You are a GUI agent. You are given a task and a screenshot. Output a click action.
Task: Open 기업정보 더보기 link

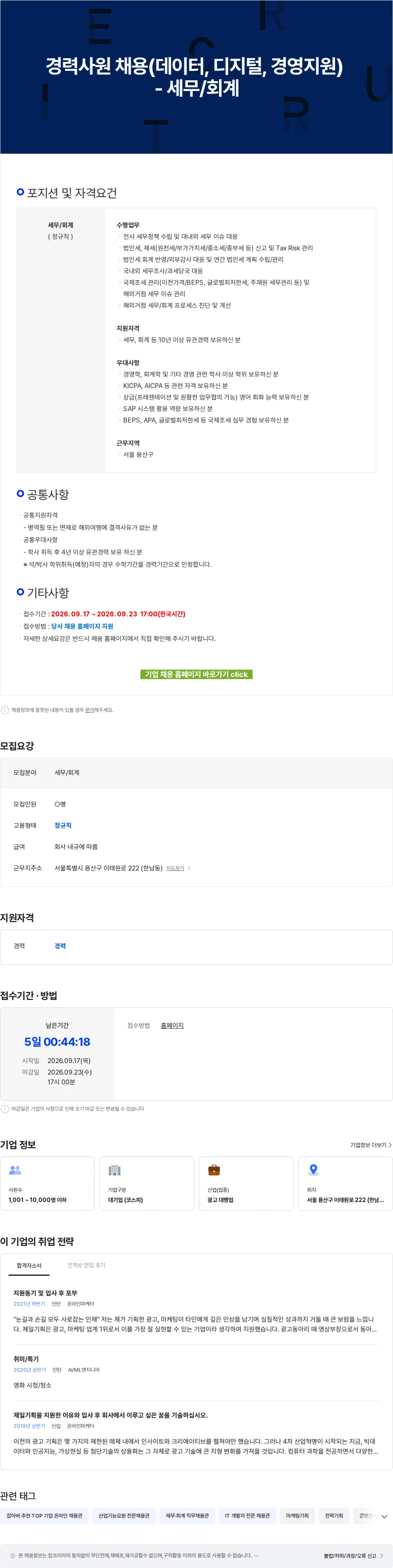370,1145
